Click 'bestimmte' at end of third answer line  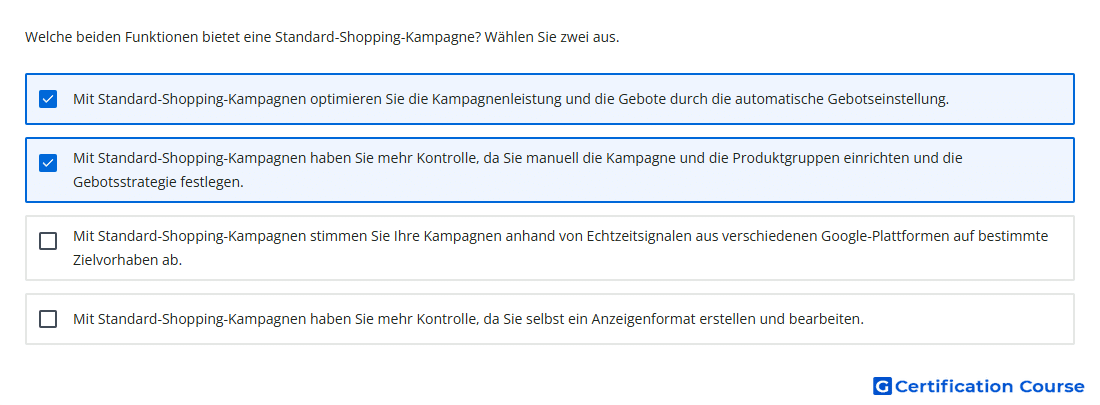pos(1018,237)
